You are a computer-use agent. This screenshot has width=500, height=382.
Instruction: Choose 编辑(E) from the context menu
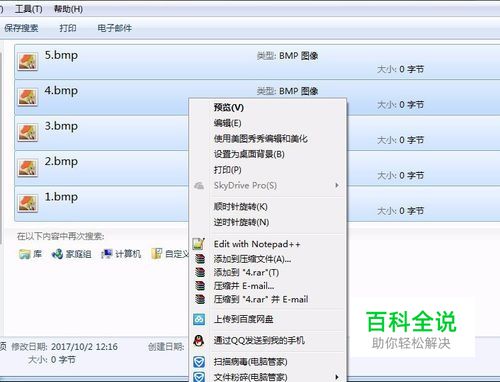tap(227, 123)
